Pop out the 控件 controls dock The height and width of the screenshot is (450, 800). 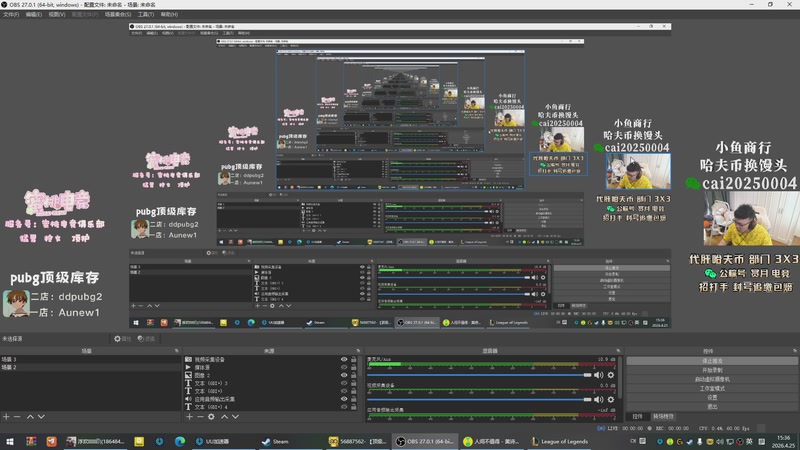(x=795, y=351)
